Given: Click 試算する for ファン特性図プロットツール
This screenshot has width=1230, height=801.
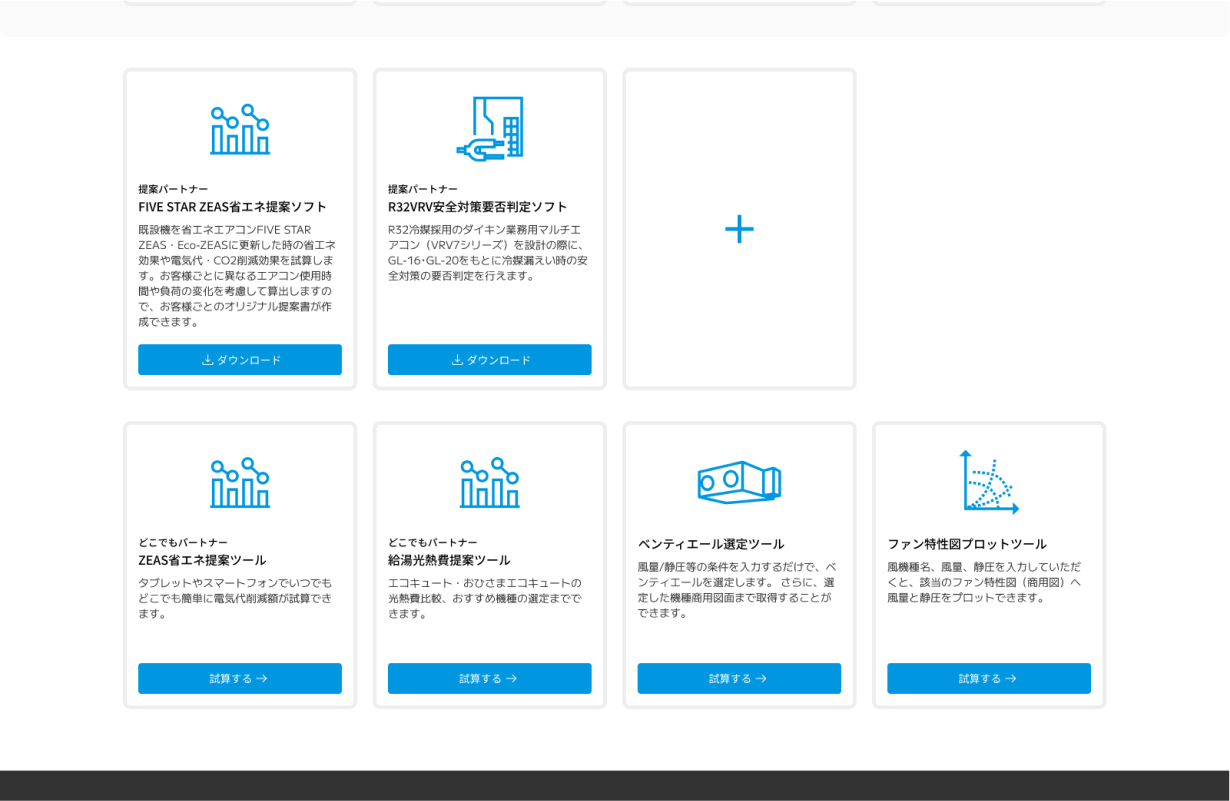Looking at the screenshot, I should pyautogui.click(x=989, y=678).
